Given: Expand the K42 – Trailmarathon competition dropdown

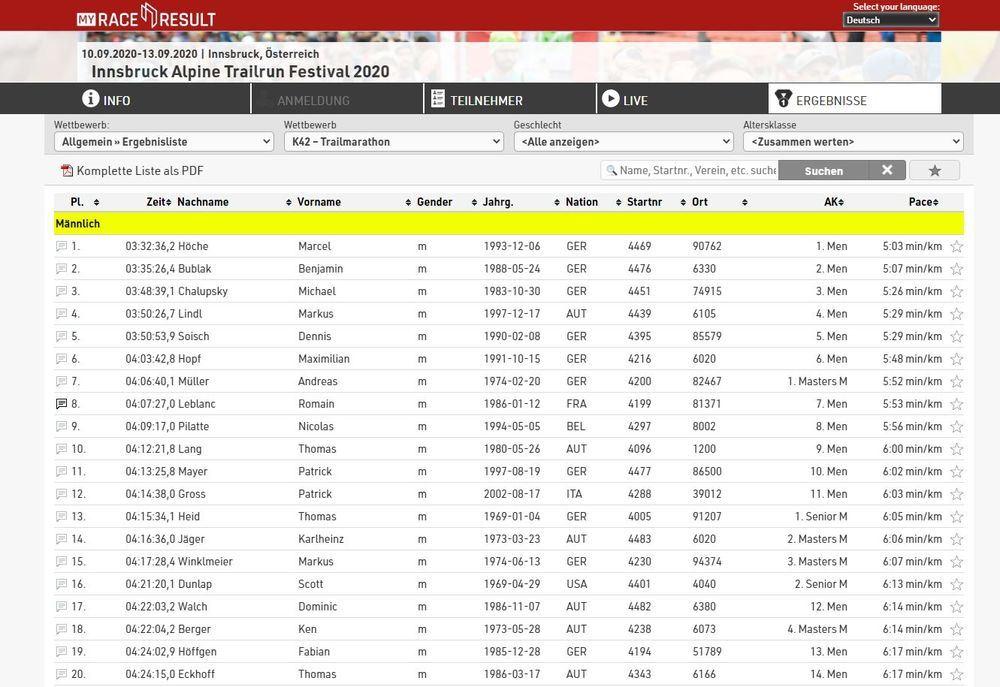Looking at the screenshot, I should pos(393,142).
